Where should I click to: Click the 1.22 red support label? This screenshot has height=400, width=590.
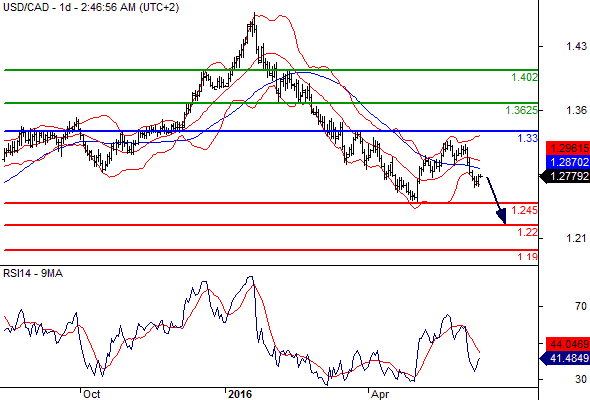(528, 232)
